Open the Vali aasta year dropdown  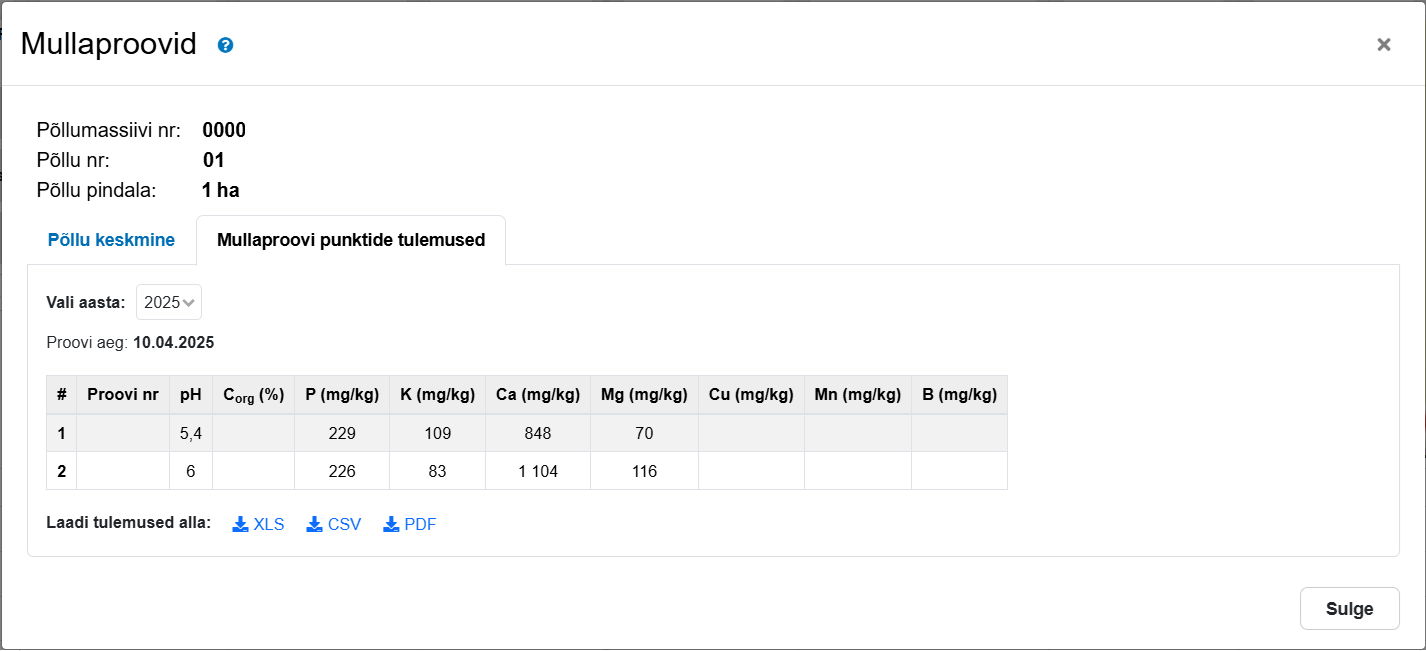coord(169,302)
